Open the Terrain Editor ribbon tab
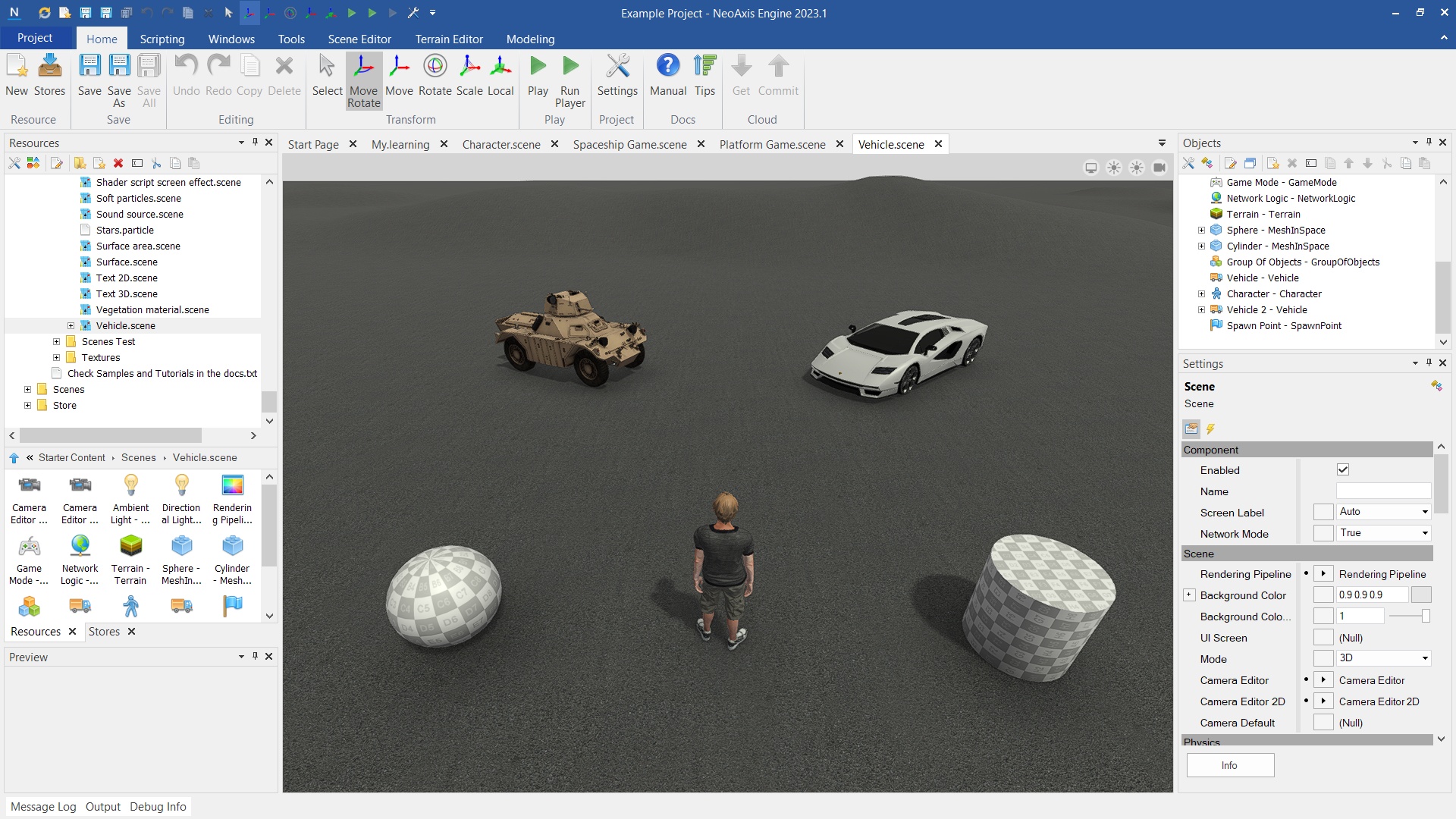 448,39
